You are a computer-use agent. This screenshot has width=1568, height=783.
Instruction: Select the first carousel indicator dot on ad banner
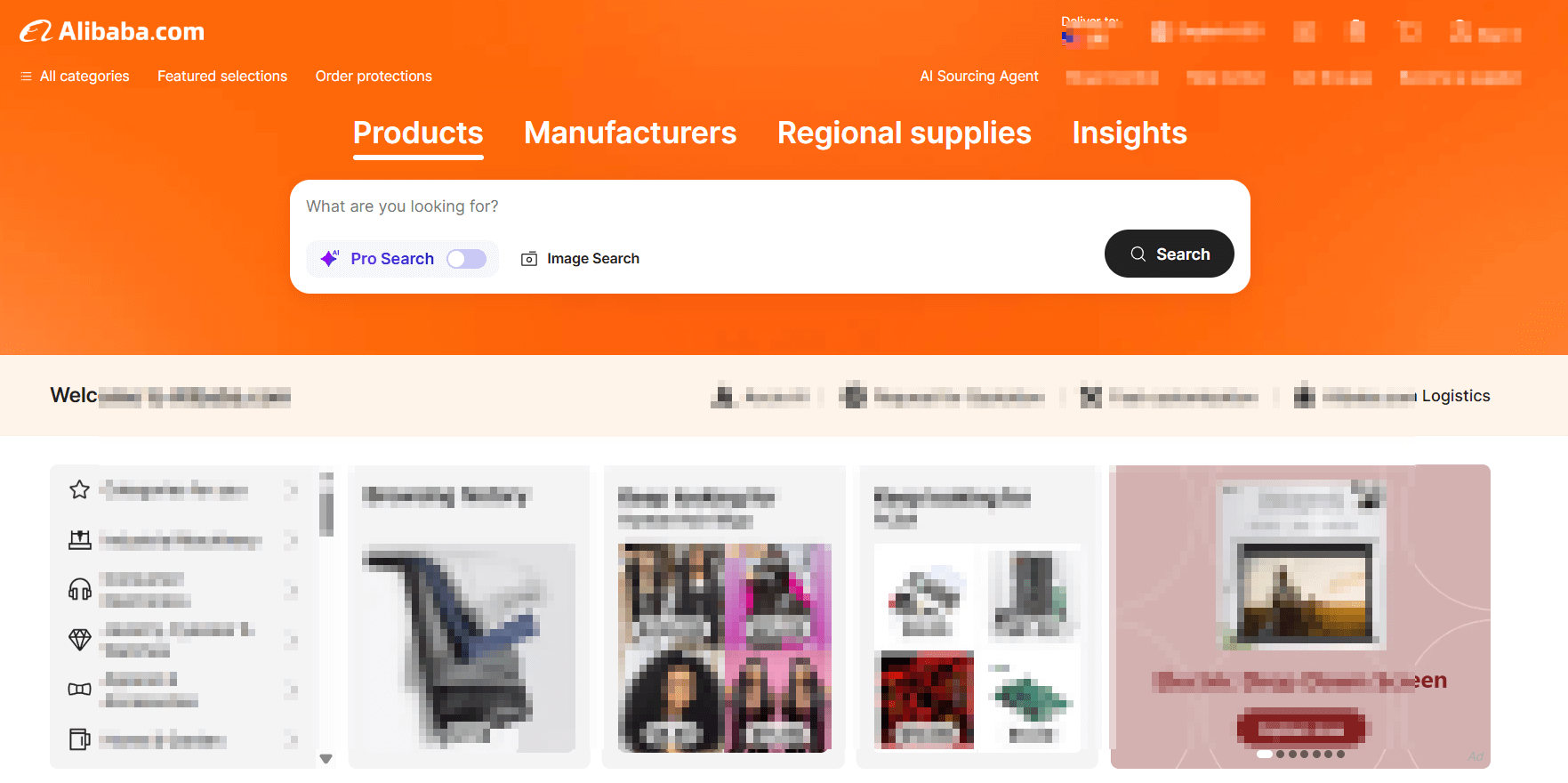[1265, 755]
